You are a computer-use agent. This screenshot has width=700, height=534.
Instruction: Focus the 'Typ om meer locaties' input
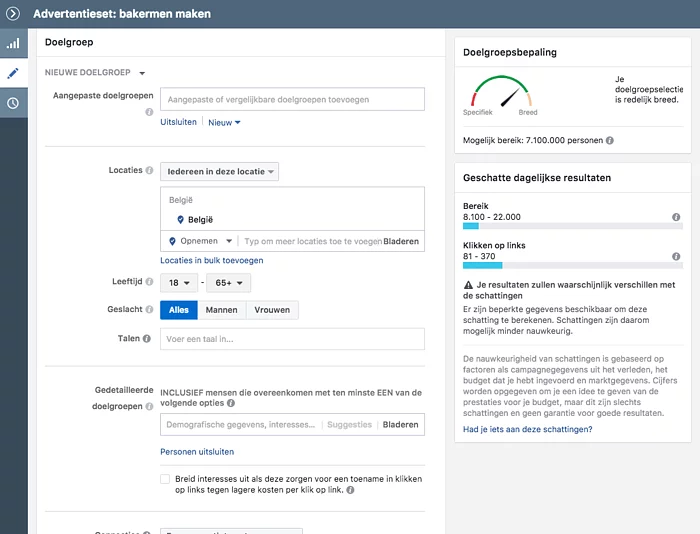[x=312, y=241]
